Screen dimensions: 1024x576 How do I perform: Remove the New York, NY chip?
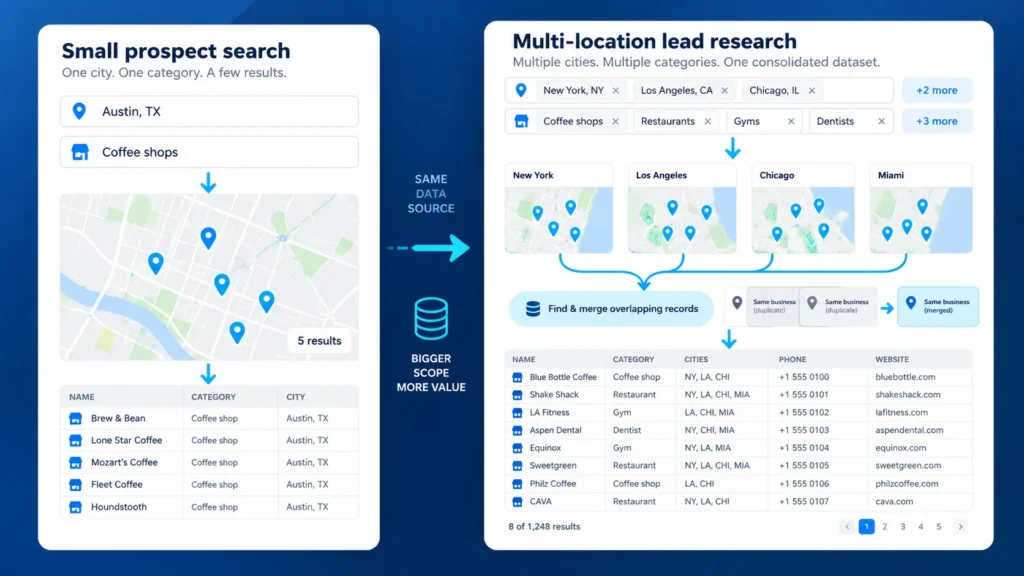[x=616, y=91]
